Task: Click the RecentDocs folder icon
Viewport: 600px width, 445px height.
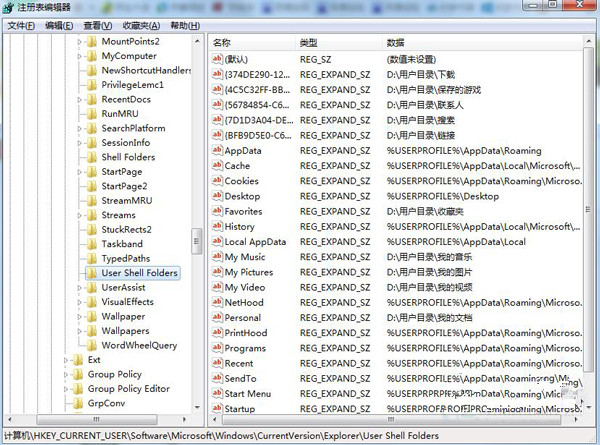Action: coord(92,99)
